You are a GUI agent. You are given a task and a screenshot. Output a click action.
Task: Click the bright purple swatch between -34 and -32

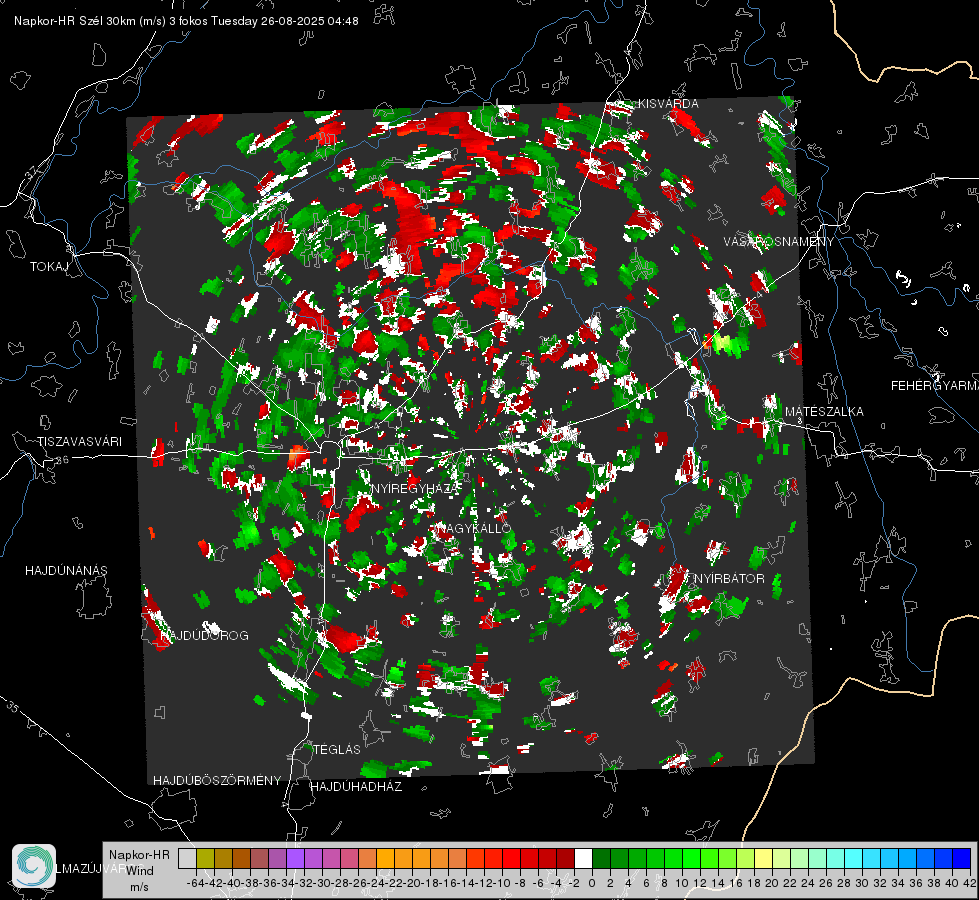click(296, 859)
